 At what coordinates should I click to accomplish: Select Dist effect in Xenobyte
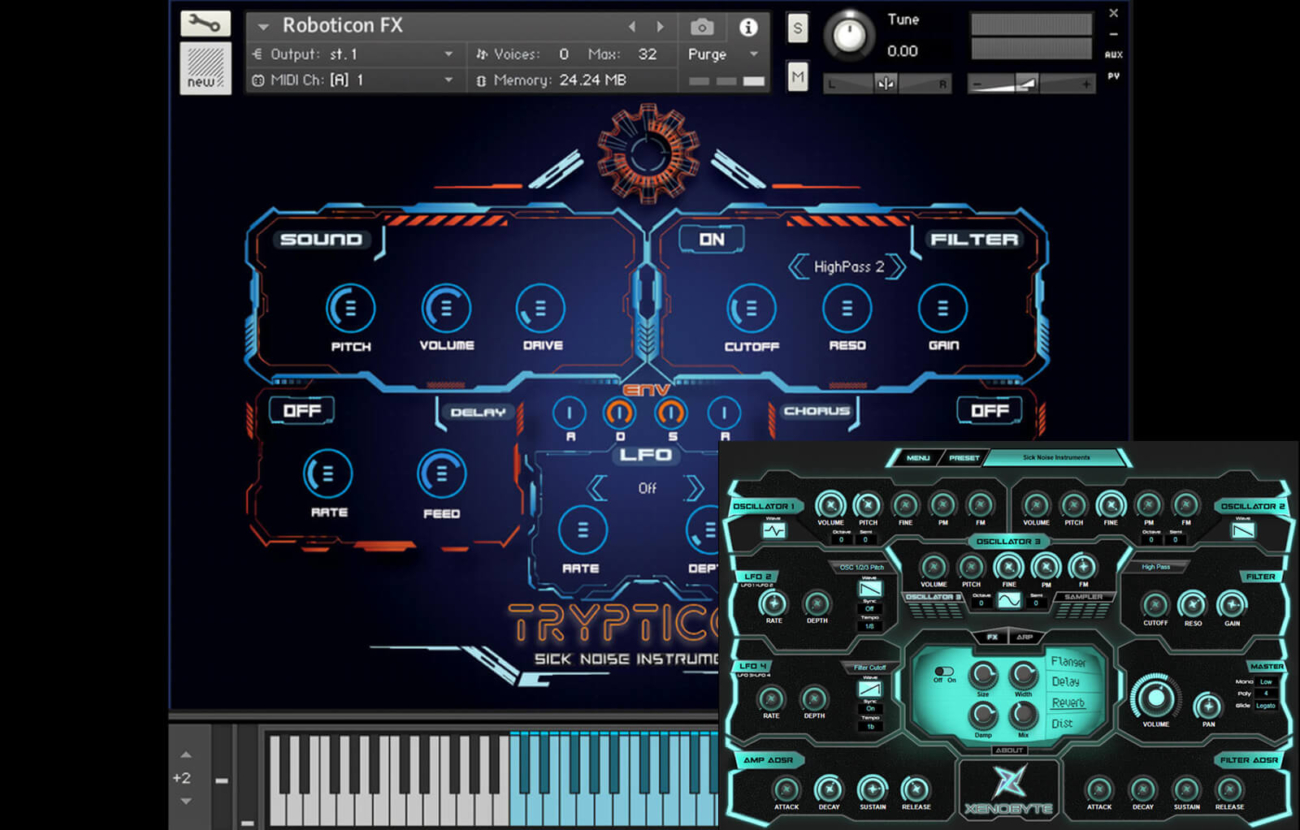click(x=1062, y=724)
